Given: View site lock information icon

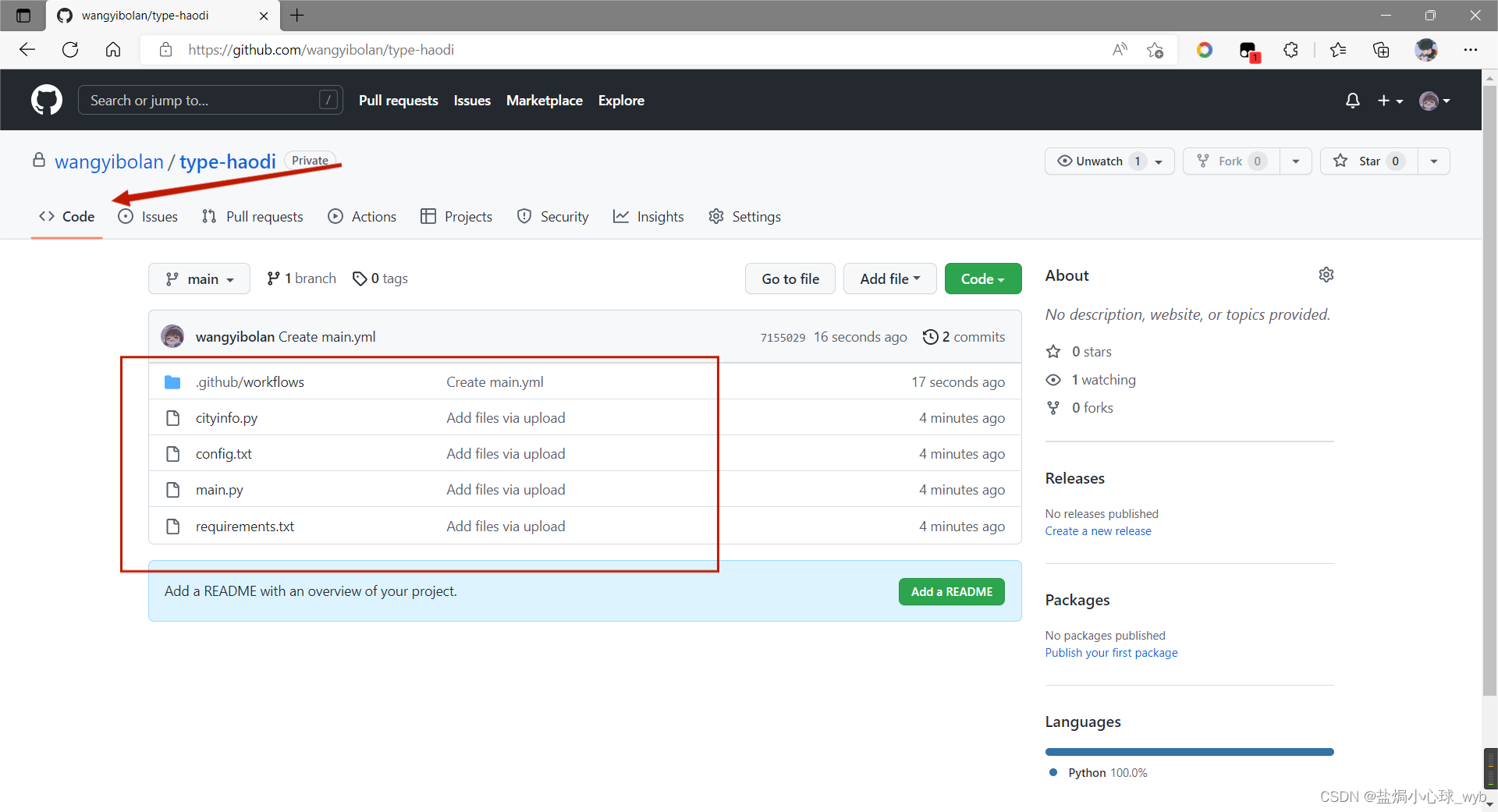Looking at the screenshot, I should [165, 50].
